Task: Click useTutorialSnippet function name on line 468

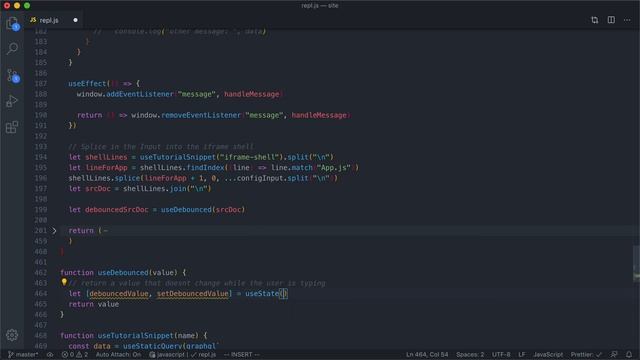Action: tap(136, 336)
